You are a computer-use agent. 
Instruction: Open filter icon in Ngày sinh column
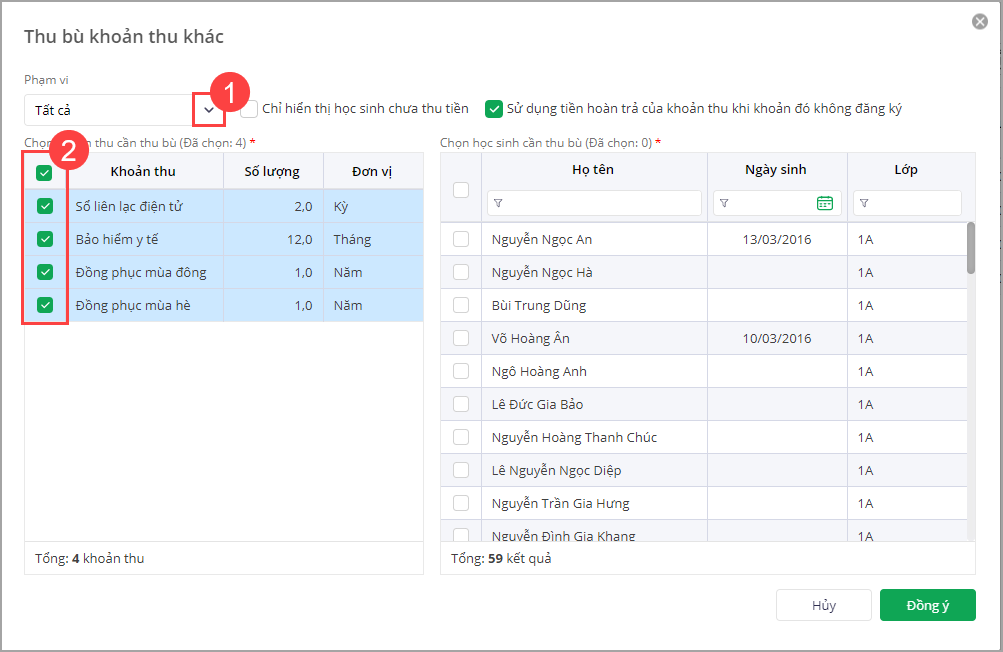[724, 203]
